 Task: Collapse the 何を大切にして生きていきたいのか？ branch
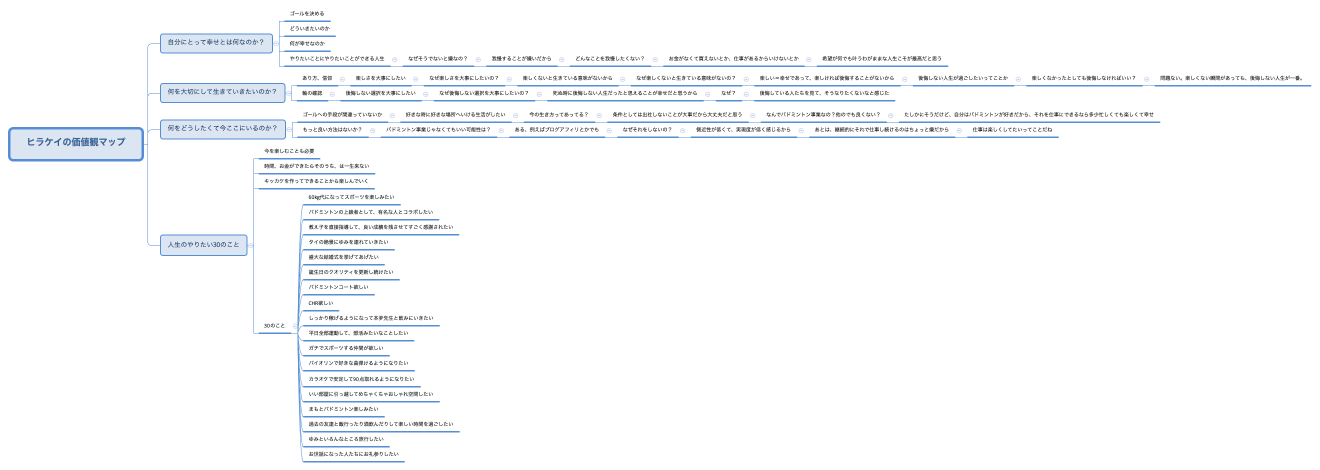pos(289,92)
